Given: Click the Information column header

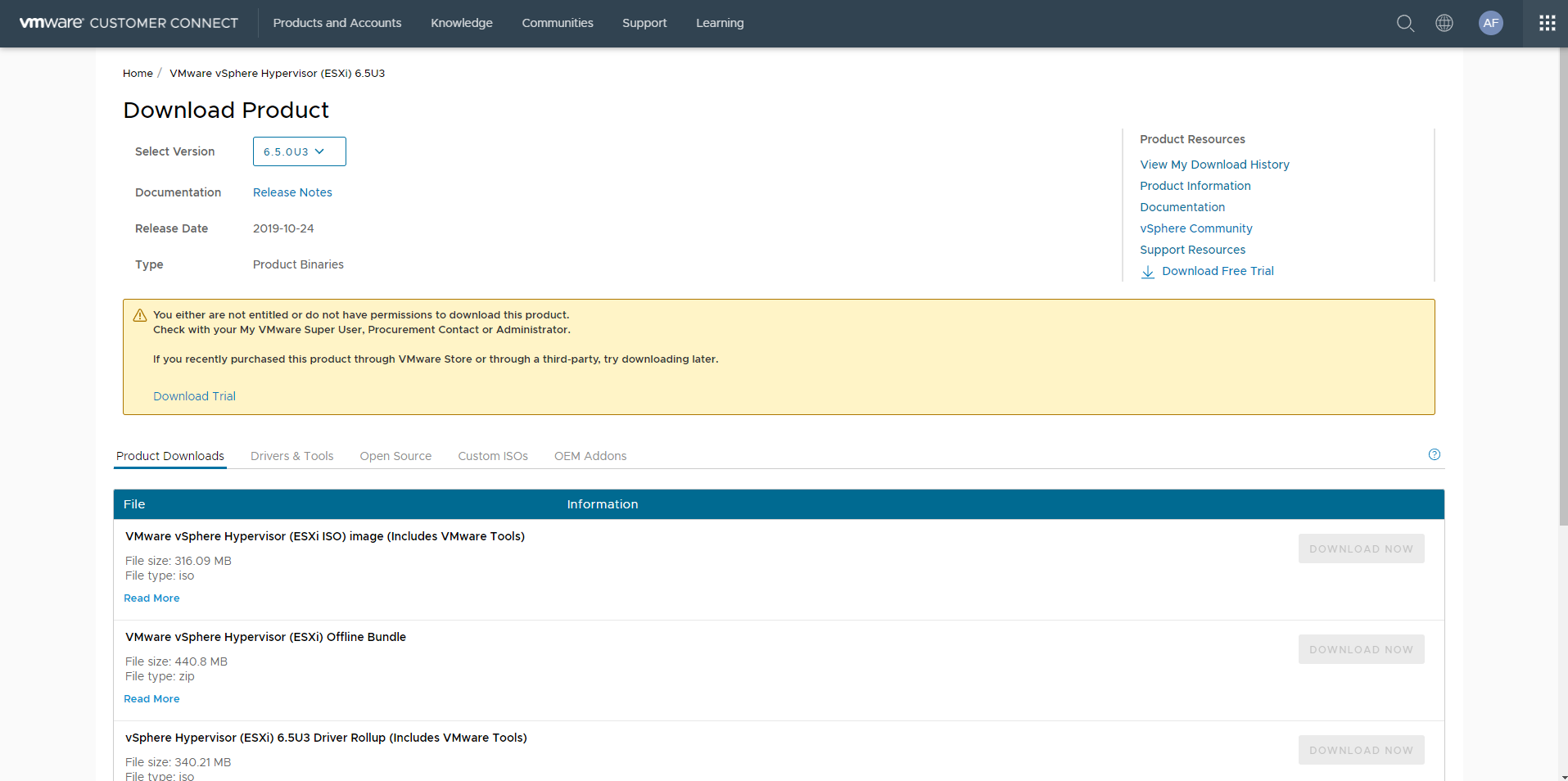Looking at the screenshot, I should [x=603, y=504].
